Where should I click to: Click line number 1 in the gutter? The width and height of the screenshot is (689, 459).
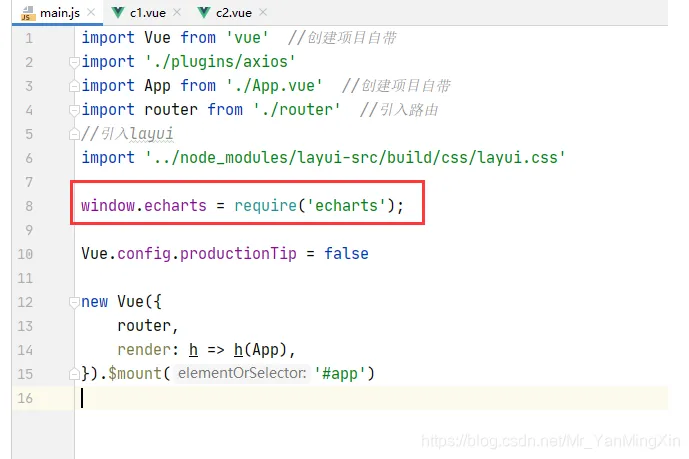click(x=29, y=38)
